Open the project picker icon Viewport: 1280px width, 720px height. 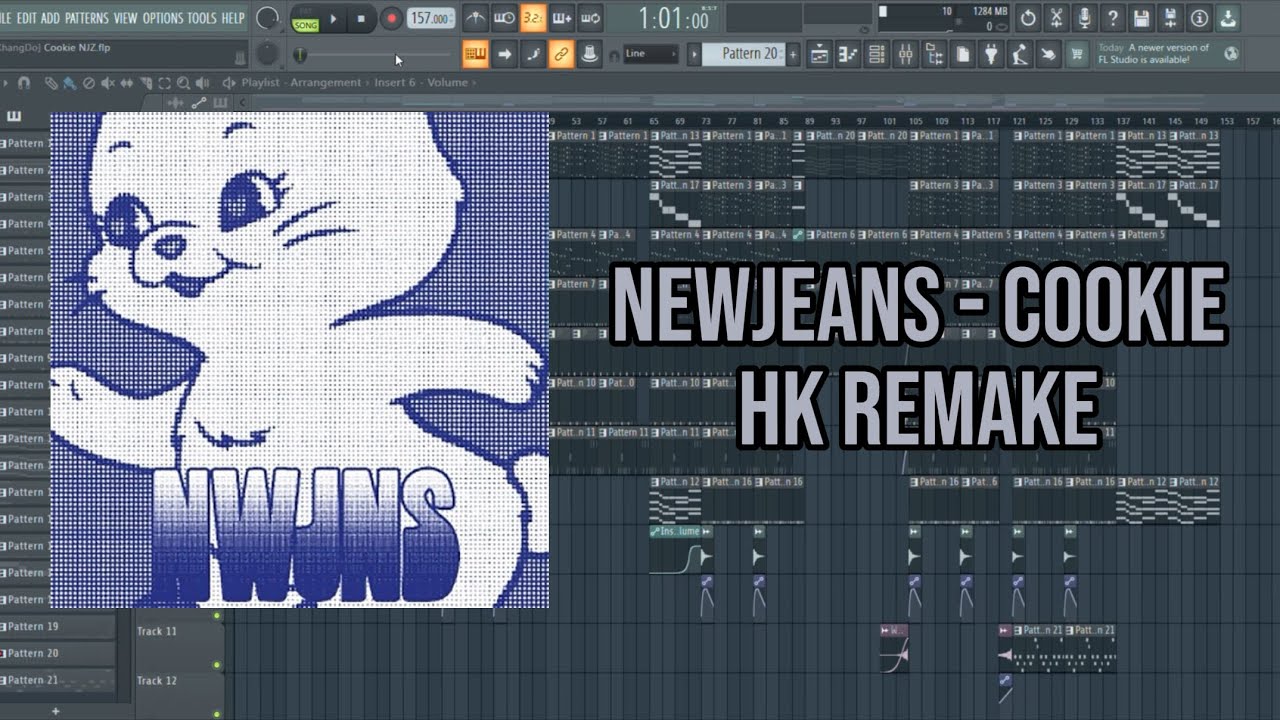(x=962, y=55)
